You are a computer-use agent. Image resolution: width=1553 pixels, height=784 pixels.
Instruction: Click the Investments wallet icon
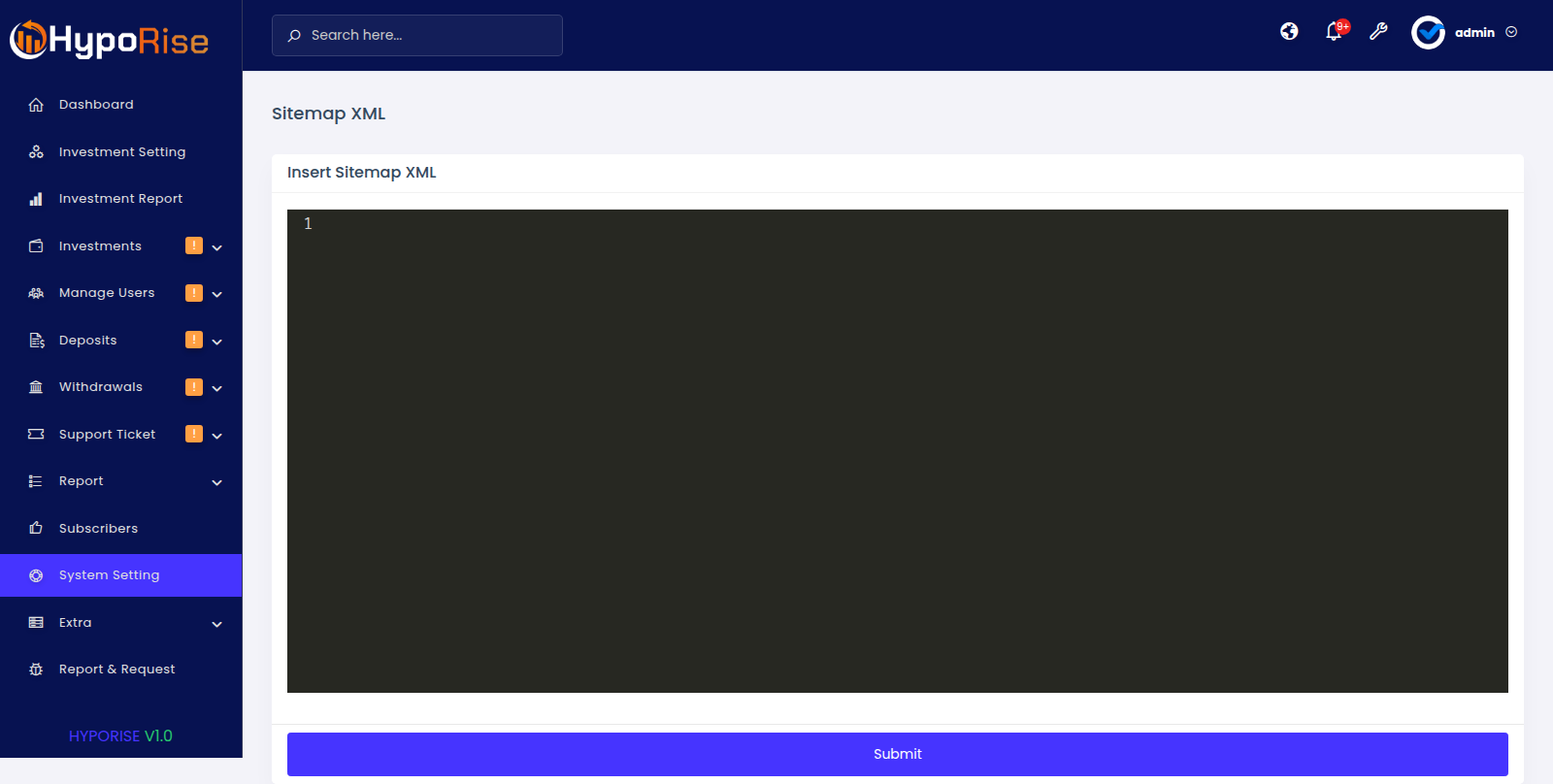point(36,246)
